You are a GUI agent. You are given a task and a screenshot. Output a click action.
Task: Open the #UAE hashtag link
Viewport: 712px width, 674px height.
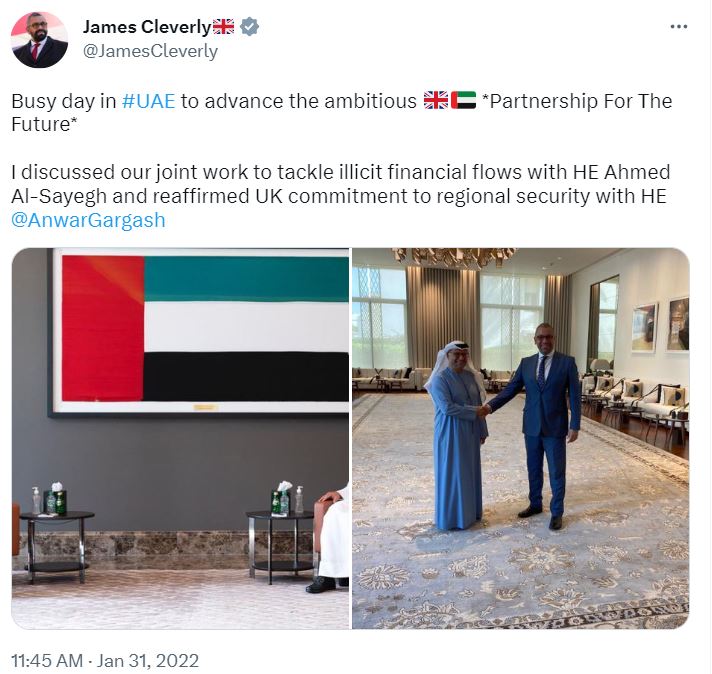click(x=148, y=101)
